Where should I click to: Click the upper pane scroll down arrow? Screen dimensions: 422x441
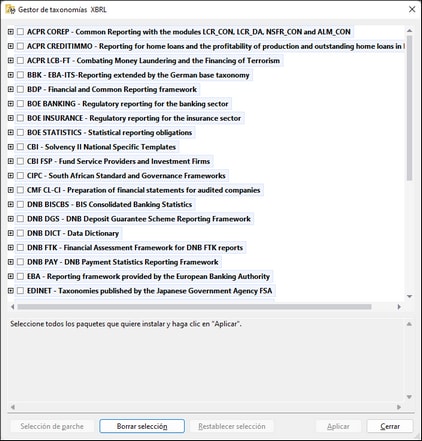[410, 296]
